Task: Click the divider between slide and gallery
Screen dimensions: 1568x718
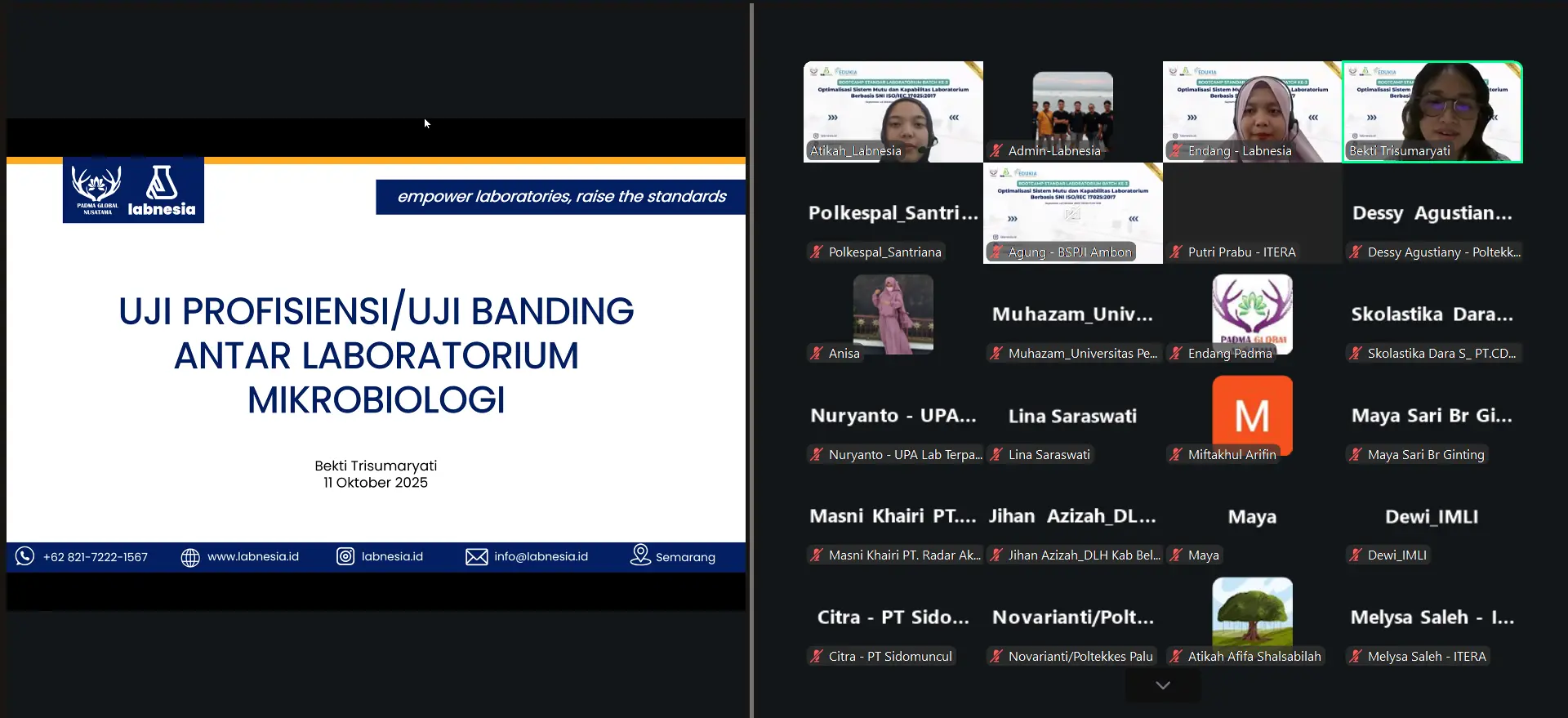Action: [x=751, y=359]
